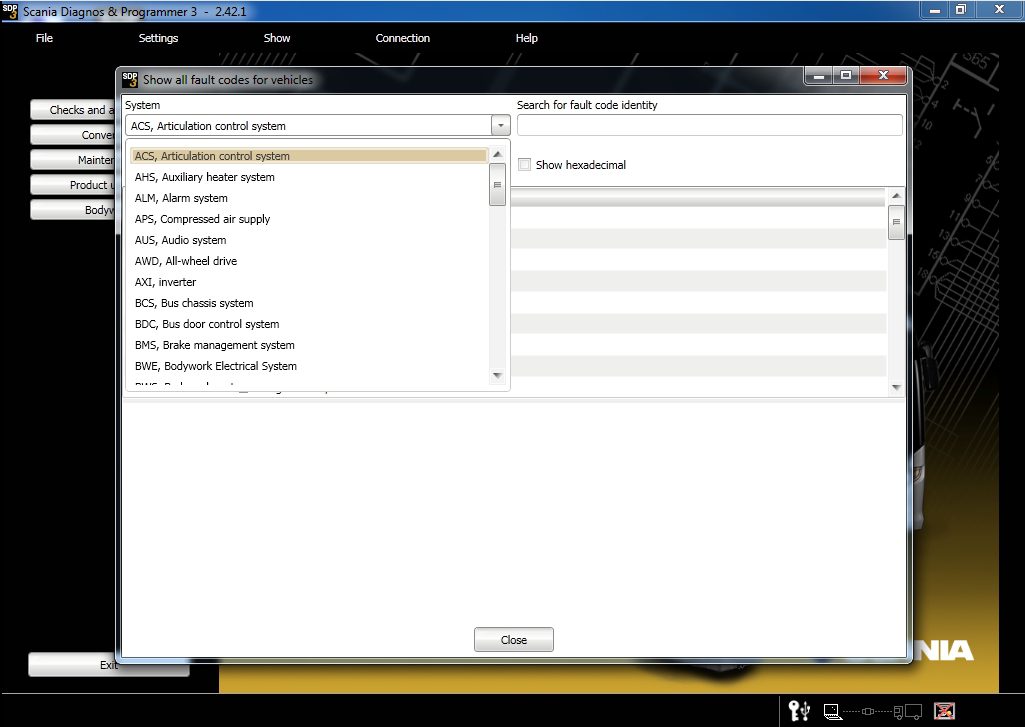Open the Help menu
The height and width of the screenshot is (727, 1025).
526,38
